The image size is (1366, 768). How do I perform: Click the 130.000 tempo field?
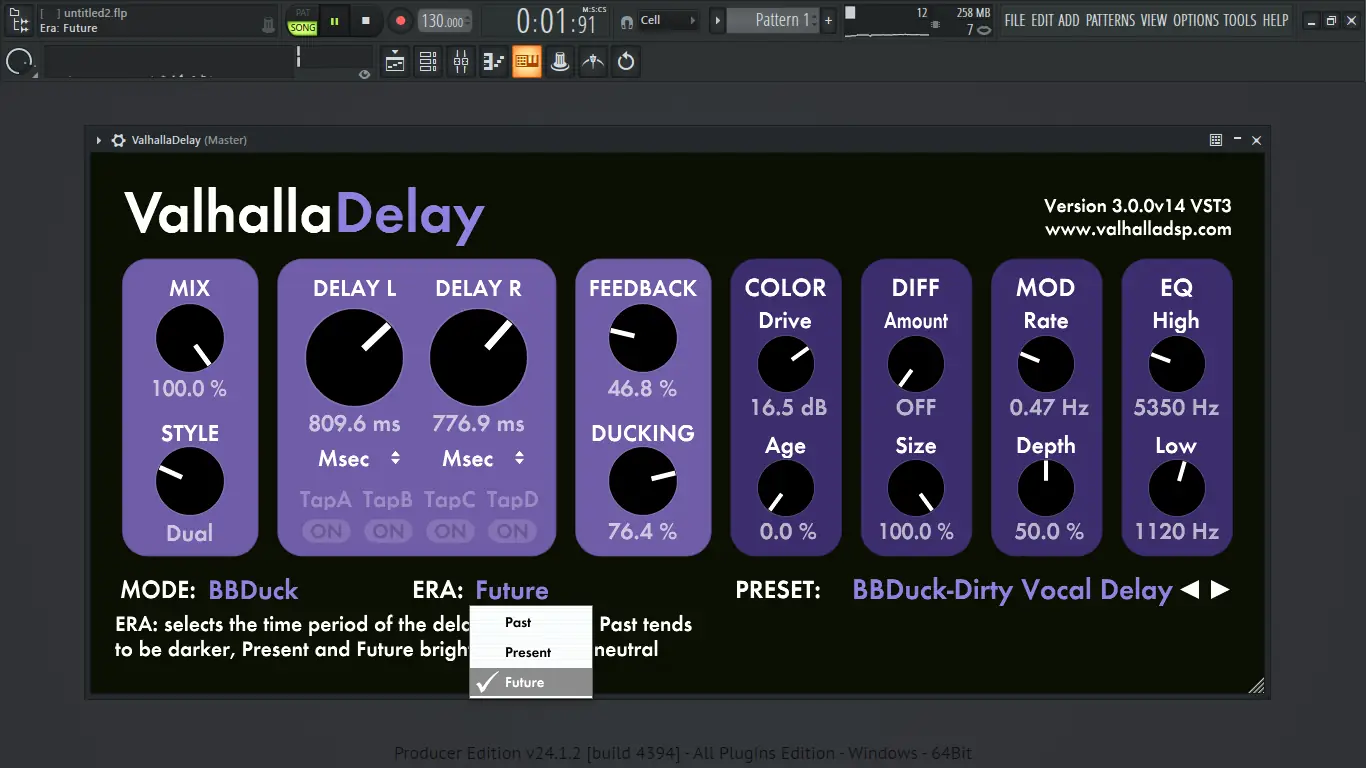pyautogui.click(x=443, y=21)
